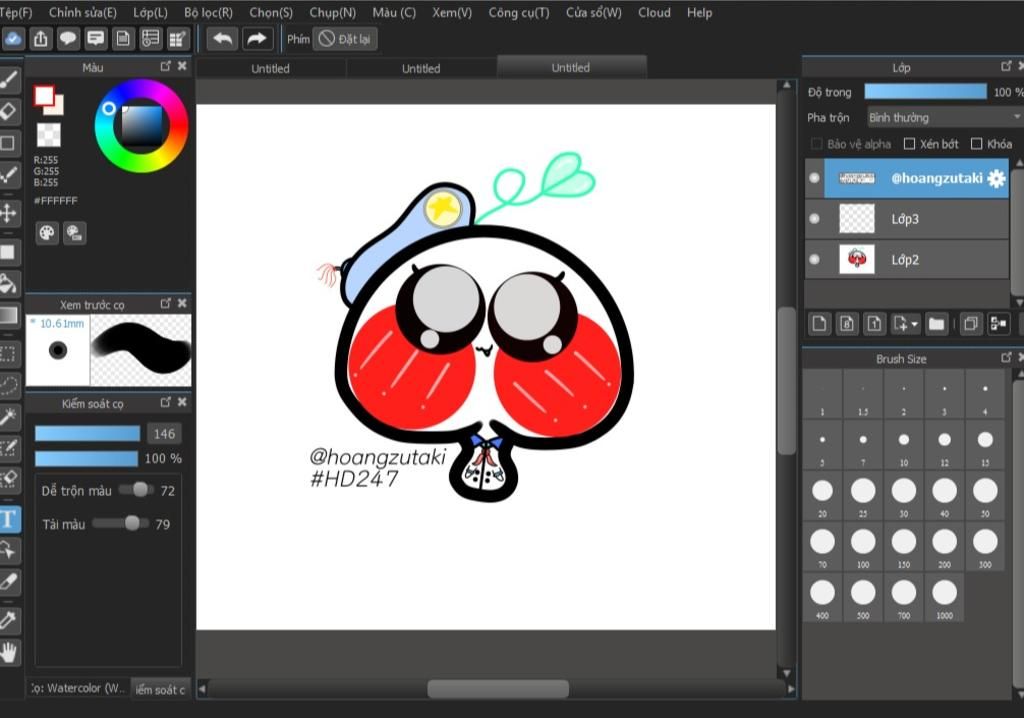
Task: Open the Lớp(L) menu
Action: pos(150,12)
